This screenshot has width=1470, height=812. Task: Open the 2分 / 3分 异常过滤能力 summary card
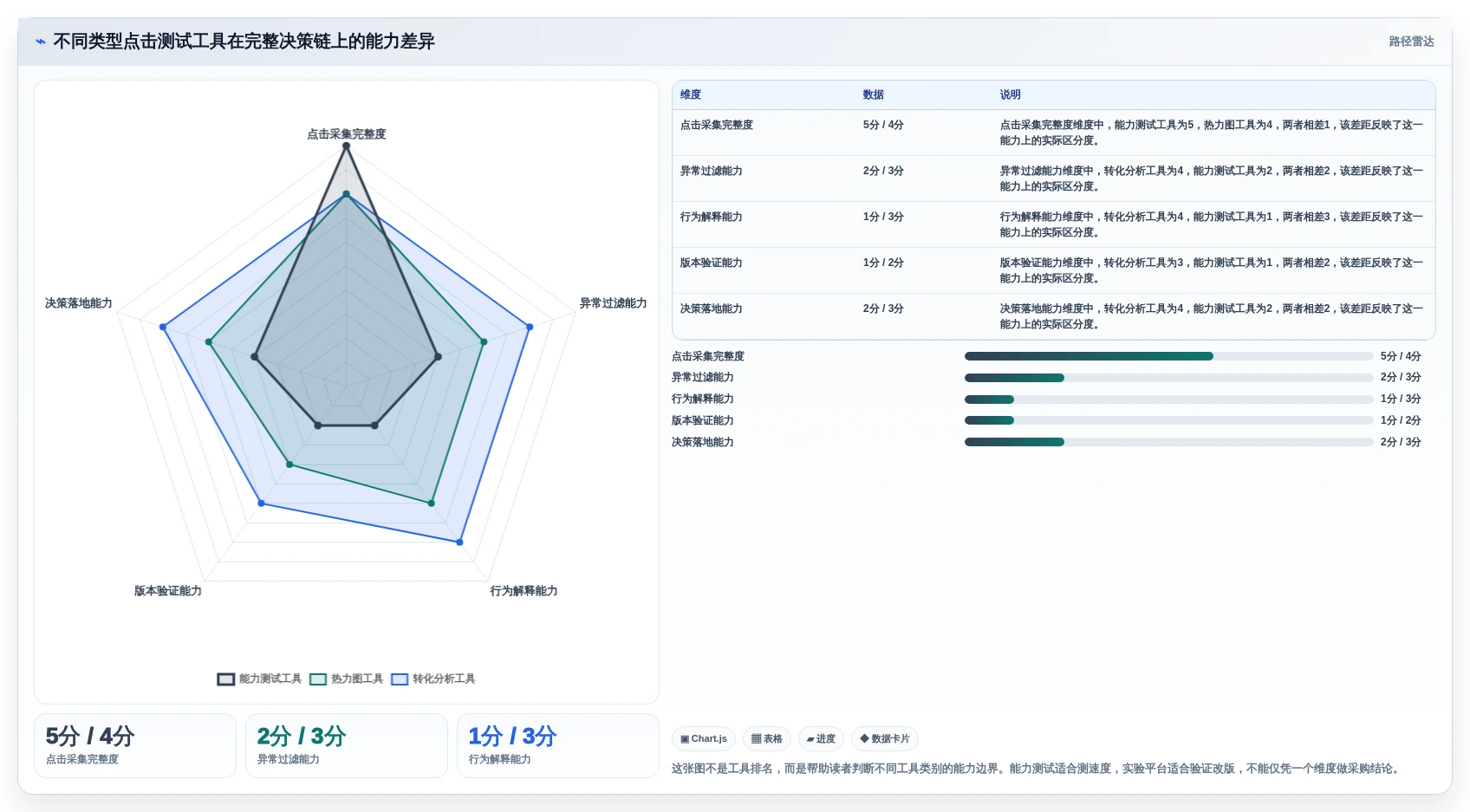(347, 745)
